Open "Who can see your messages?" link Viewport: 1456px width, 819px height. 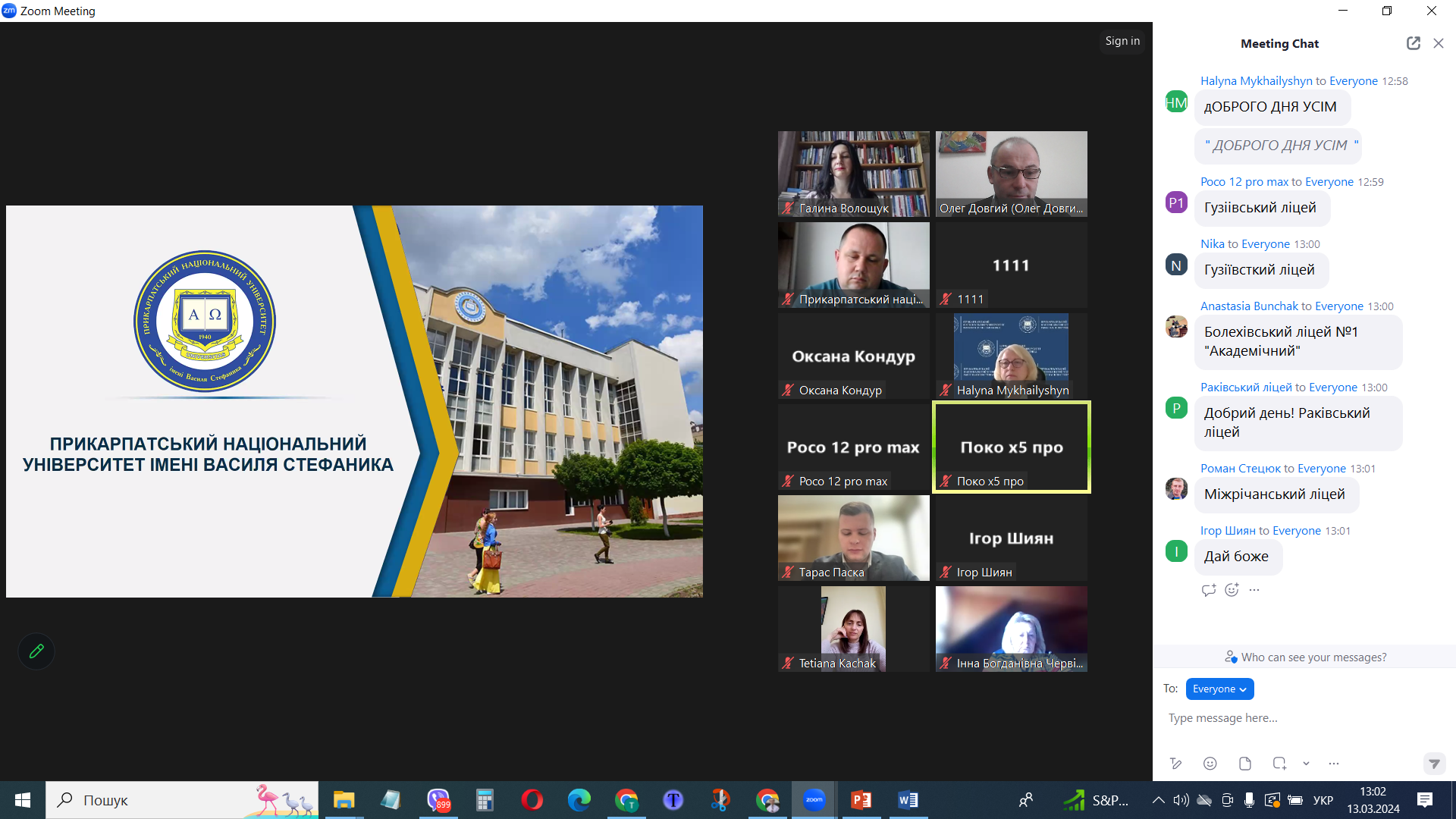(x=1313, y=657)
